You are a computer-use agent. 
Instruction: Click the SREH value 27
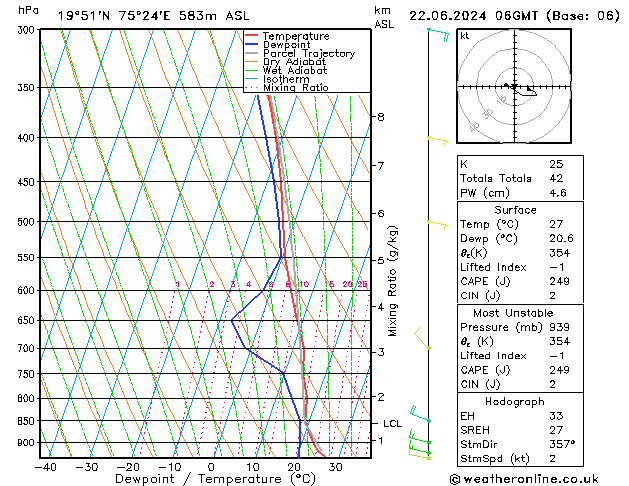tap(556, 430)
